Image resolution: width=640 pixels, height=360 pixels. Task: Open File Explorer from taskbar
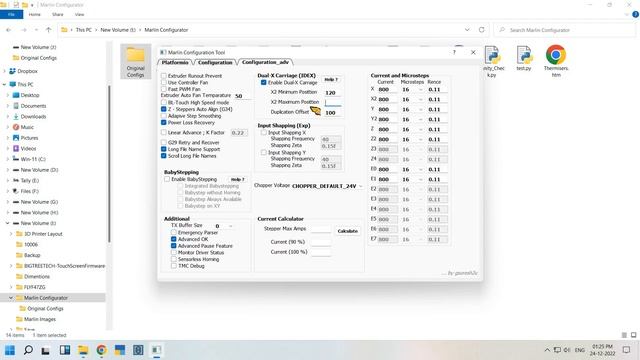tap(83, 350)
